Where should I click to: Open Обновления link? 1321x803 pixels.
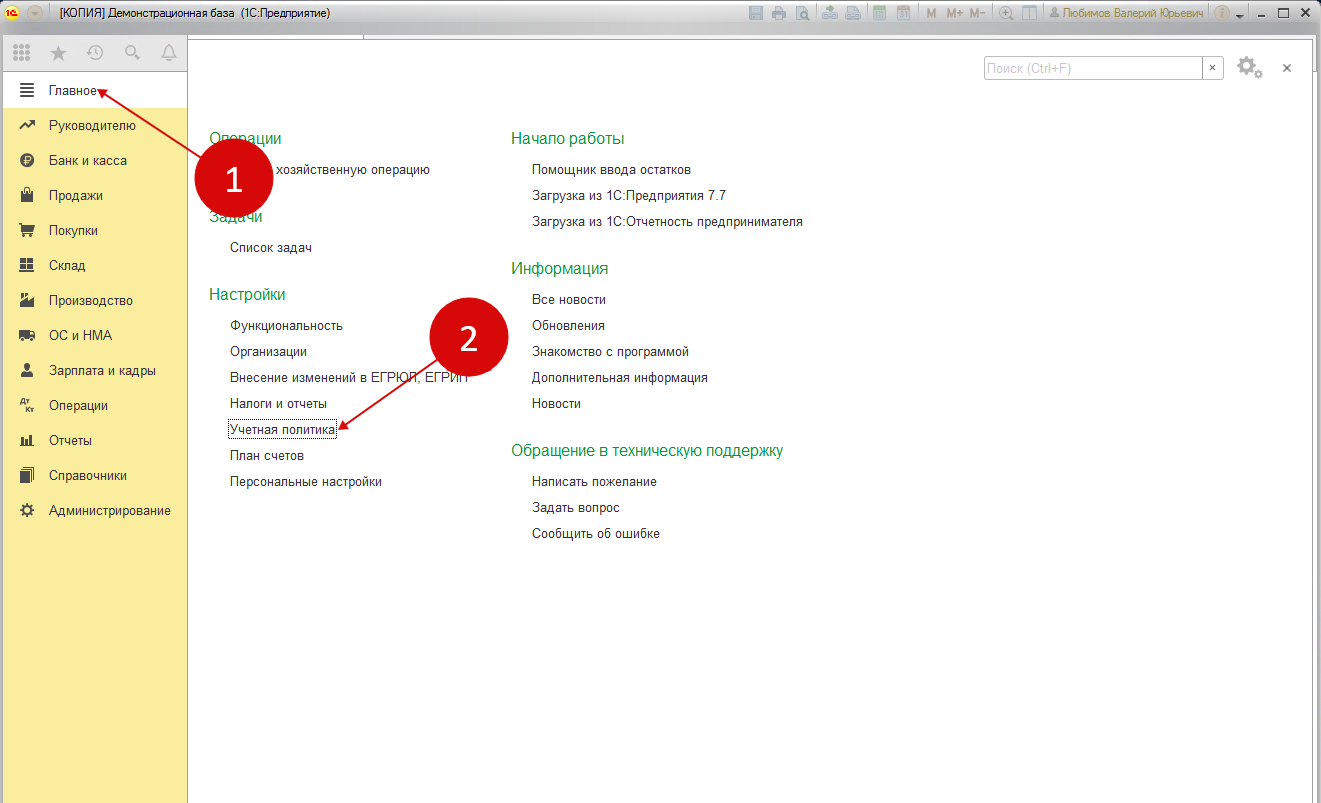(x=568, y=325)
